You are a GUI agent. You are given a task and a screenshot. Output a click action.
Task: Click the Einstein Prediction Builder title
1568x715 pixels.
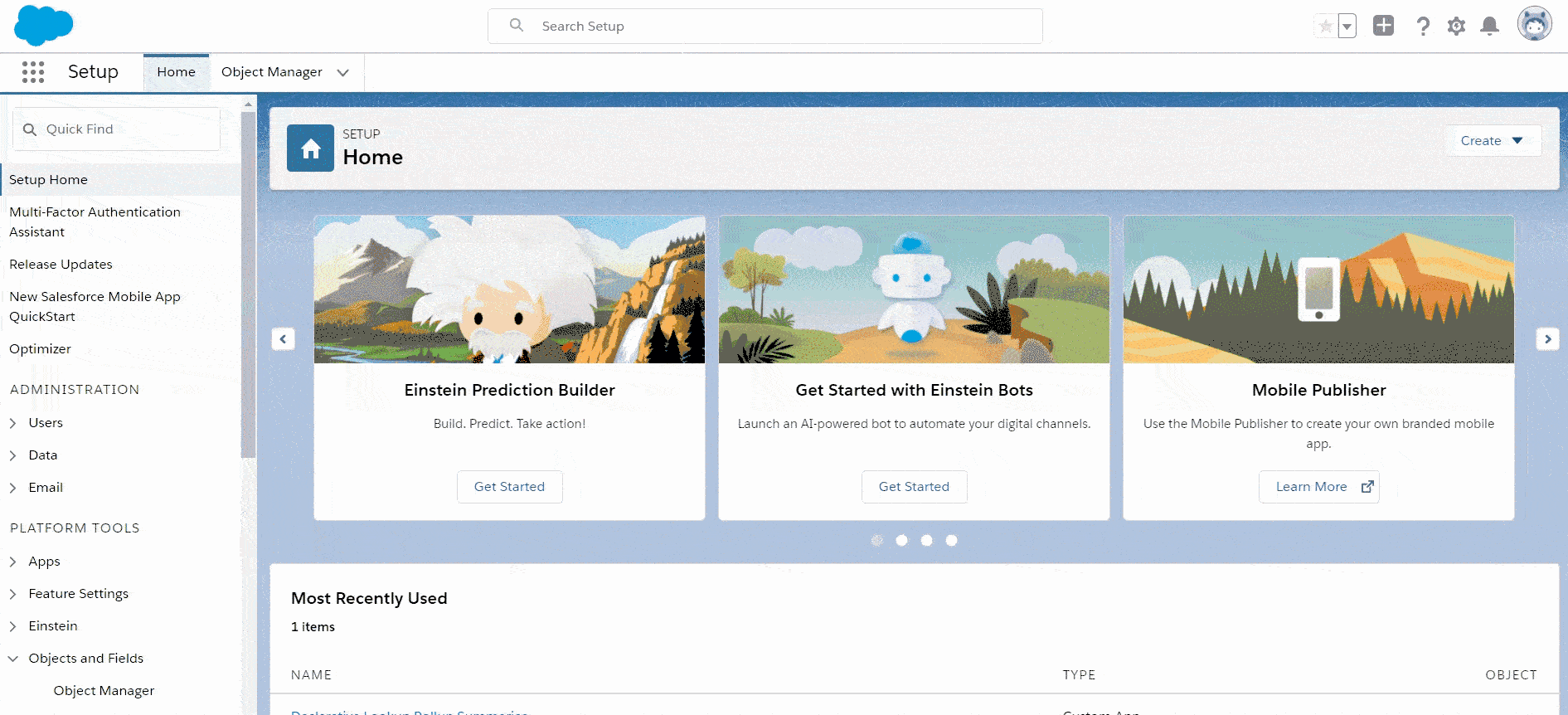(x=510, y=391)
